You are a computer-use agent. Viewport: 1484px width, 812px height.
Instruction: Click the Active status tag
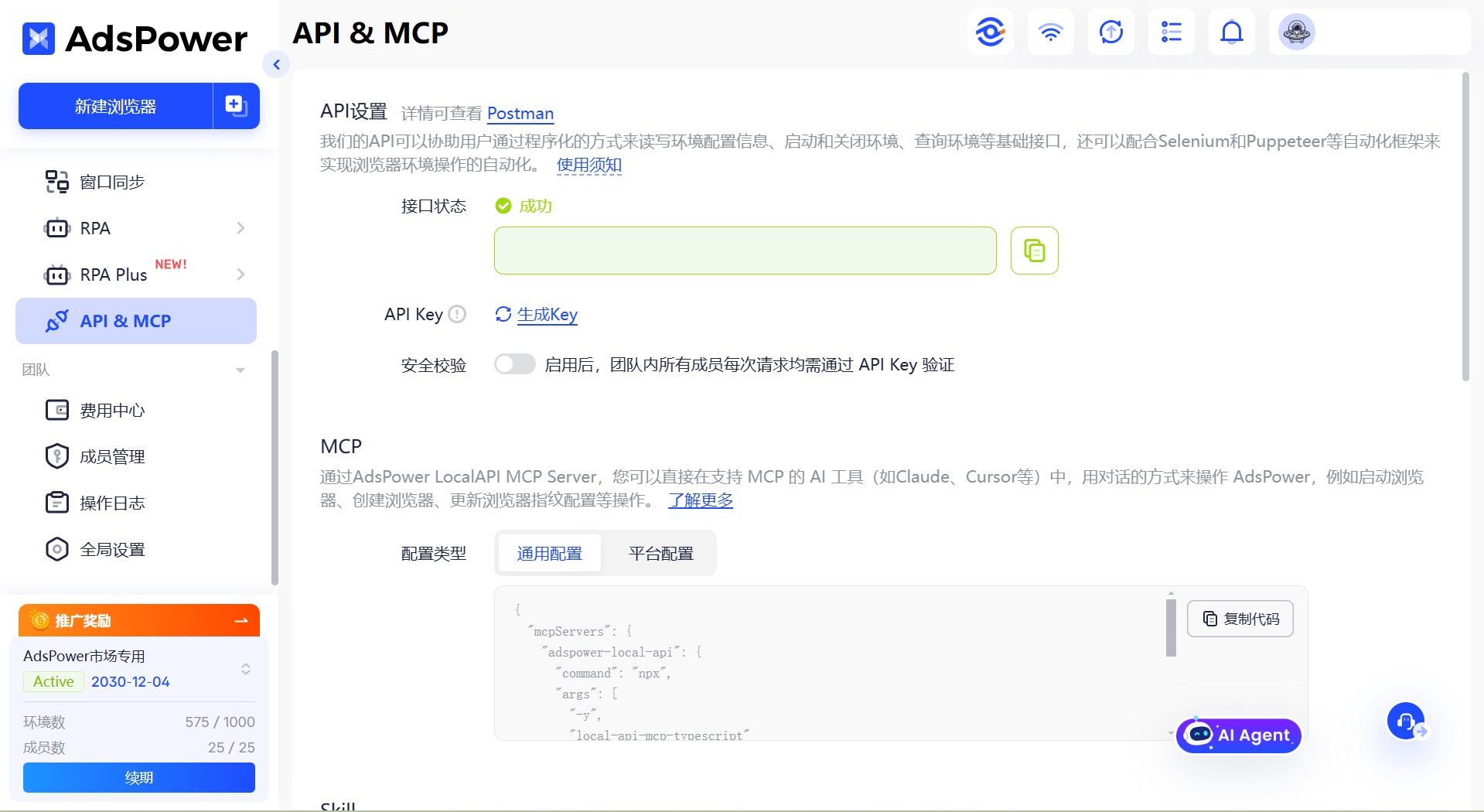53,681
